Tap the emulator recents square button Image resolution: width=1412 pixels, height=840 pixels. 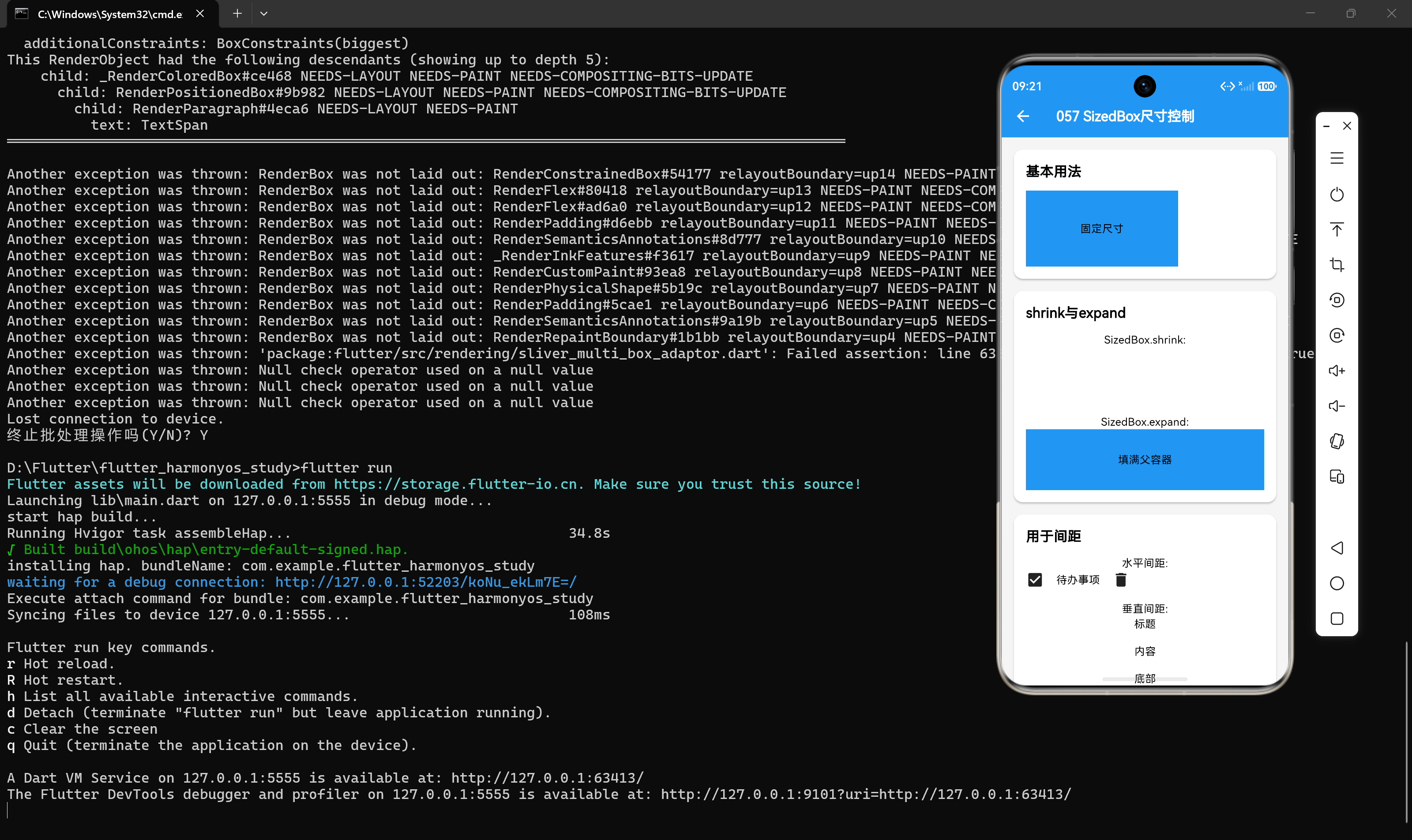point(1337,619)
